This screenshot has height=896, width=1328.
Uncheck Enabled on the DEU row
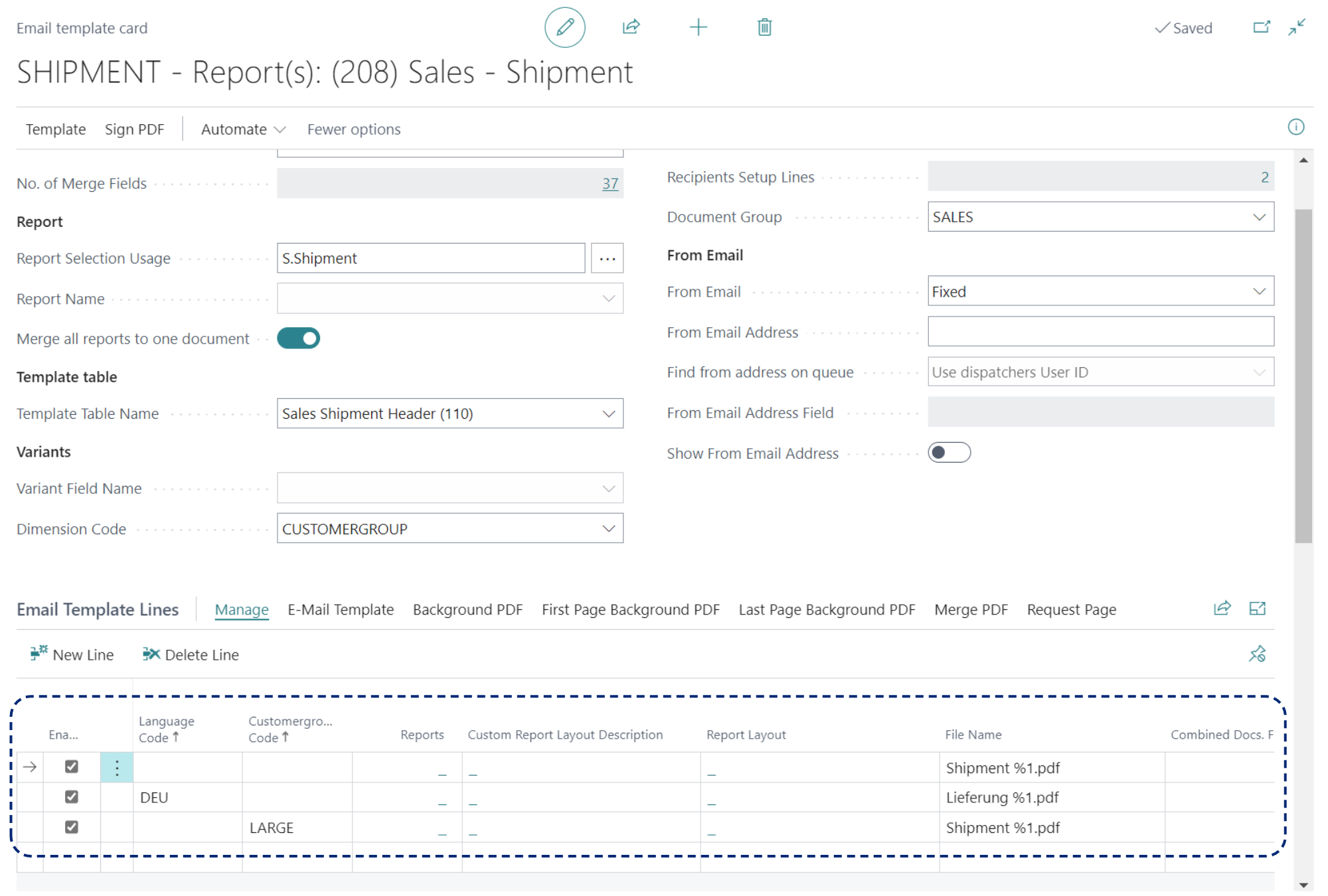coord(71,796)
